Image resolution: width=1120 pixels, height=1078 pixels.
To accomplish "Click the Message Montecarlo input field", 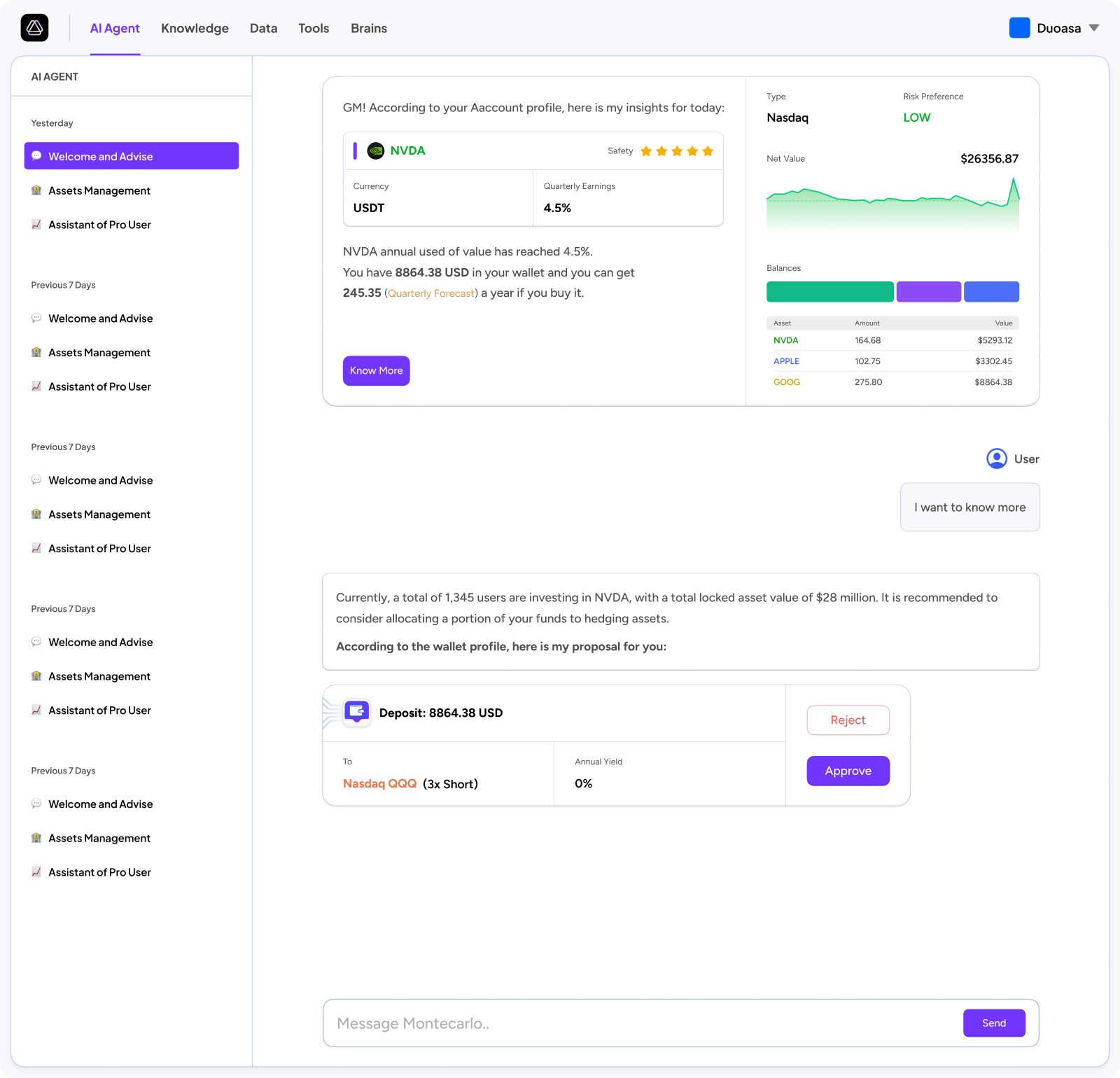I will click(x=644, y=1023).
